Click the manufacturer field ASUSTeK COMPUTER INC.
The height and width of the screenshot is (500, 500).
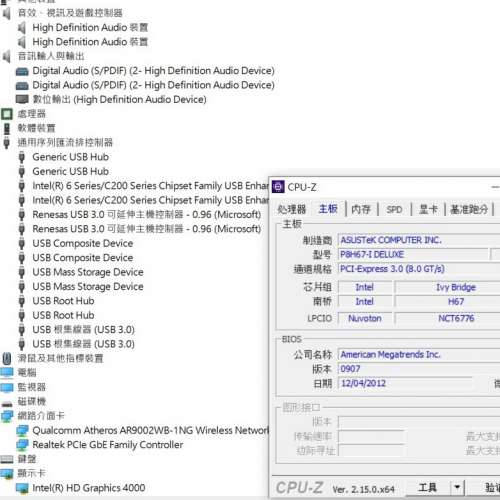(419, 240)
